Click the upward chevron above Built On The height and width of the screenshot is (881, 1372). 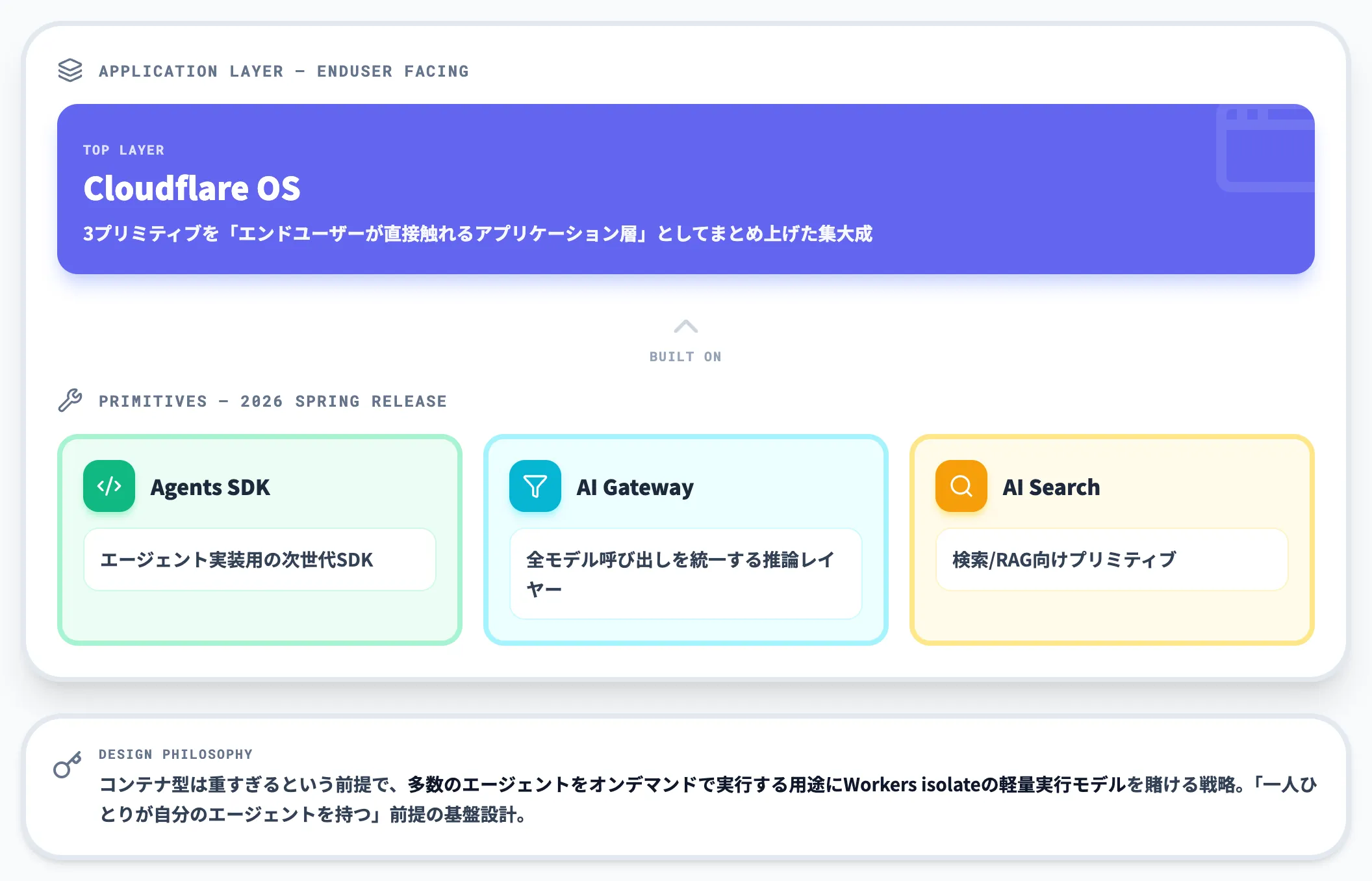(686, 326)
